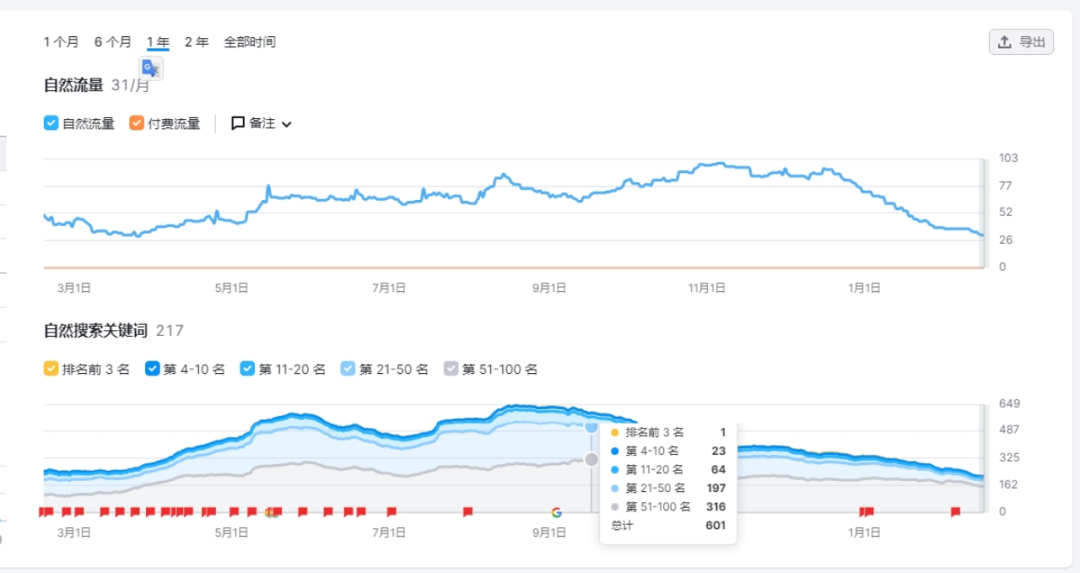Viewport: 1080px width, 573px height.
Task: Expand the 备注 notes dropdown arrow
Action: click(287, 125)
